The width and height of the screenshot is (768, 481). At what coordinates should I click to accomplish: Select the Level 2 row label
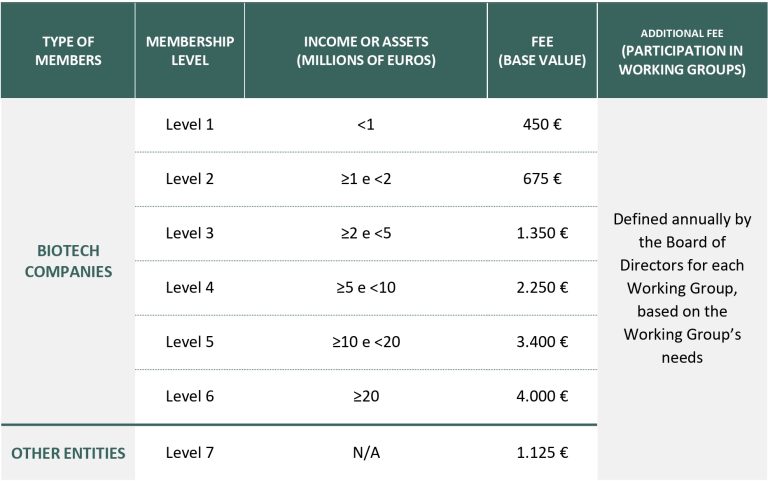[x=190, y=179]
